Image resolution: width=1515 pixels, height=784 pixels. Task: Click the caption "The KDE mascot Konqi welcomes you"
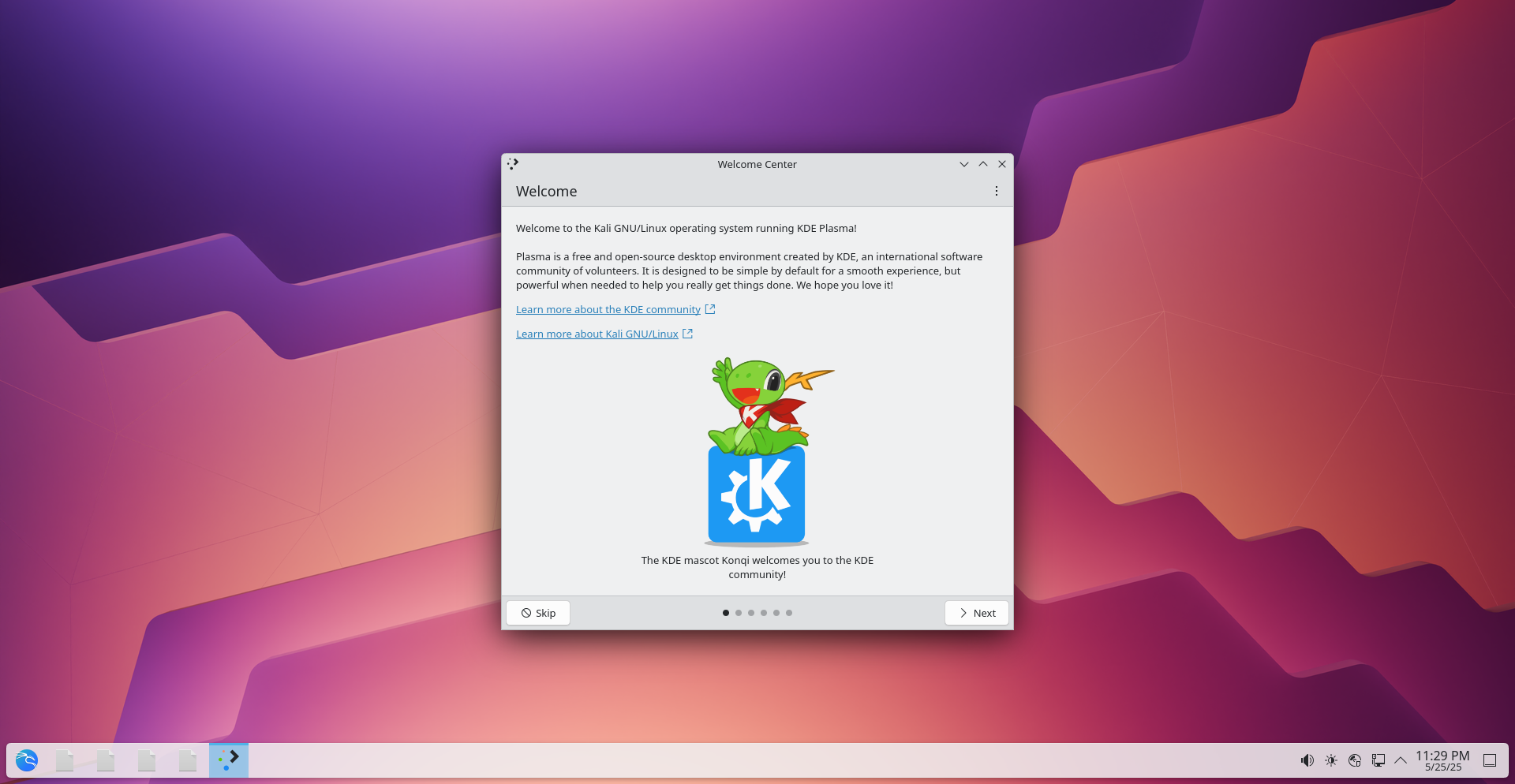(757, 568)
